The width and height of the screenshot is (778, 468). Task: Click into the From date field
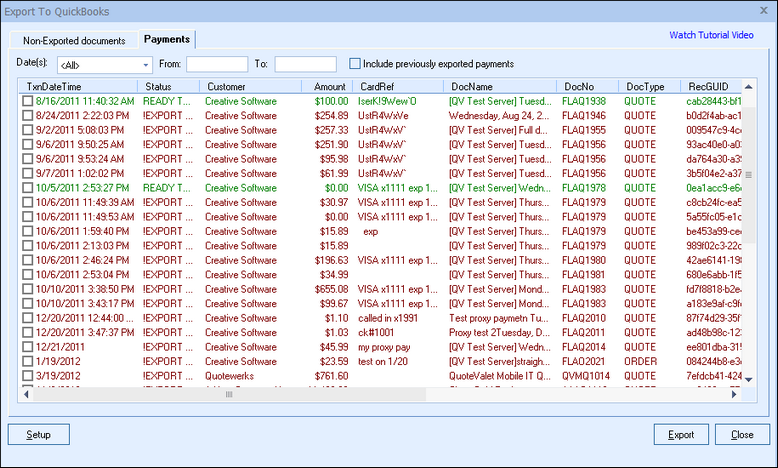pyautogui.click(x=216, y=65)
